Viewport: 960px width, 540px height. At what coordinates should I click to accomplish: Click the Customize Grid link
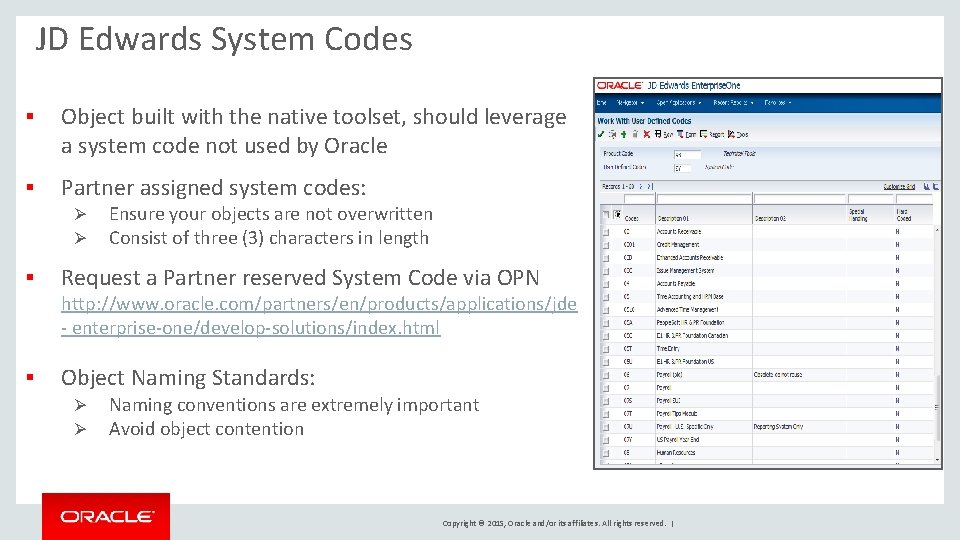[899, 187]
